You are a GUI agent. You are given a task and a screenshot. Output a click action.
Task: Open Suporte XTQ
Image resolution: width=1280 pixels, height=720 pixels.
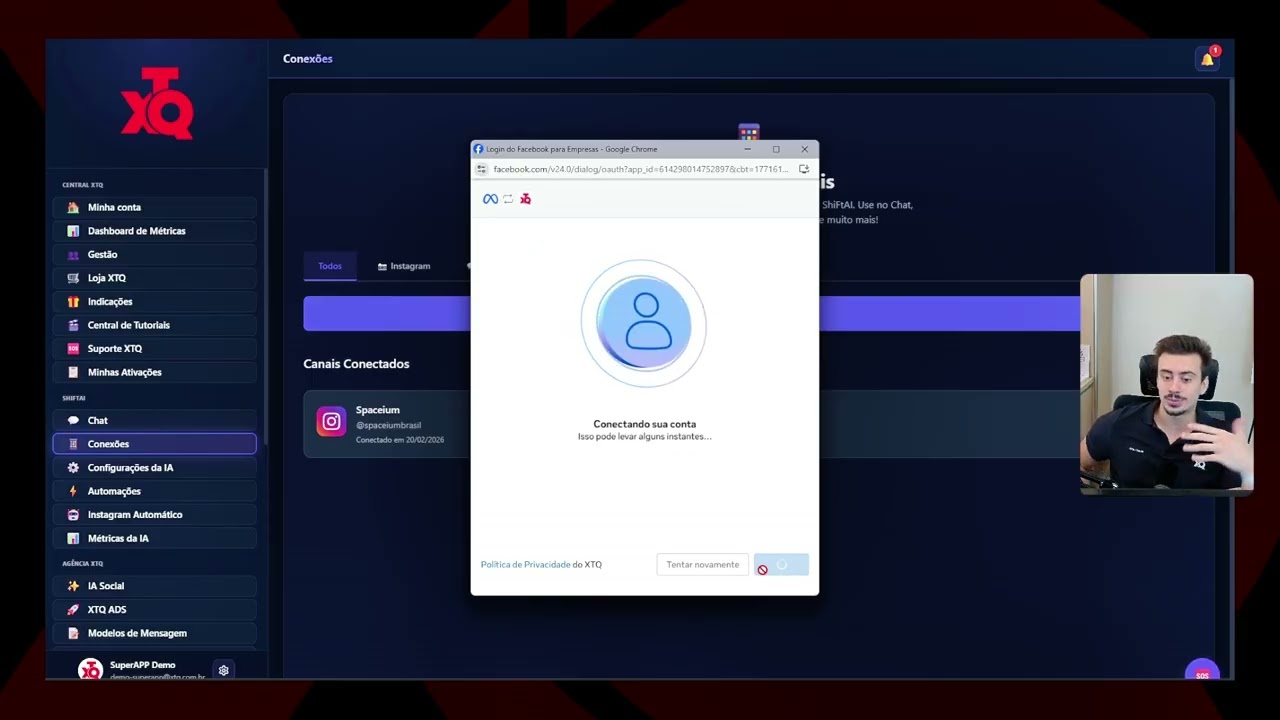154,348
